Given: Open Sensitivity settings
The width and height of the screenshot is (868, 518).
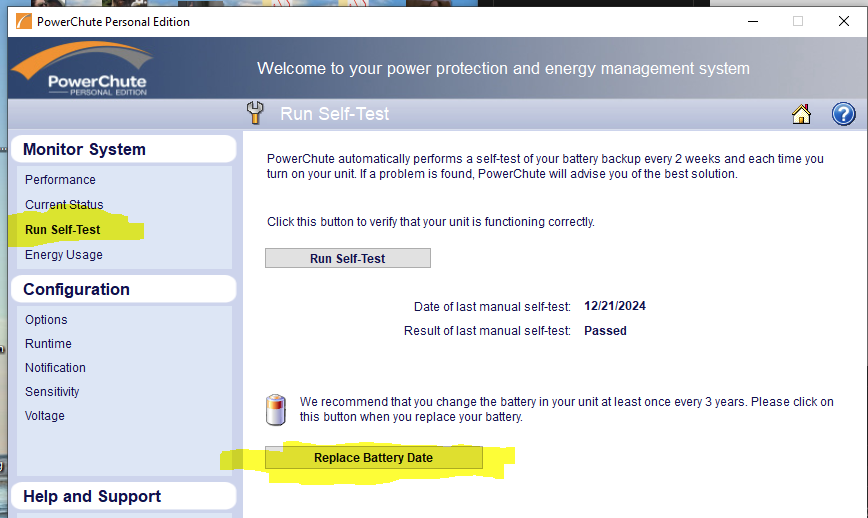Looking at the screenshot, I should [52, 392].
